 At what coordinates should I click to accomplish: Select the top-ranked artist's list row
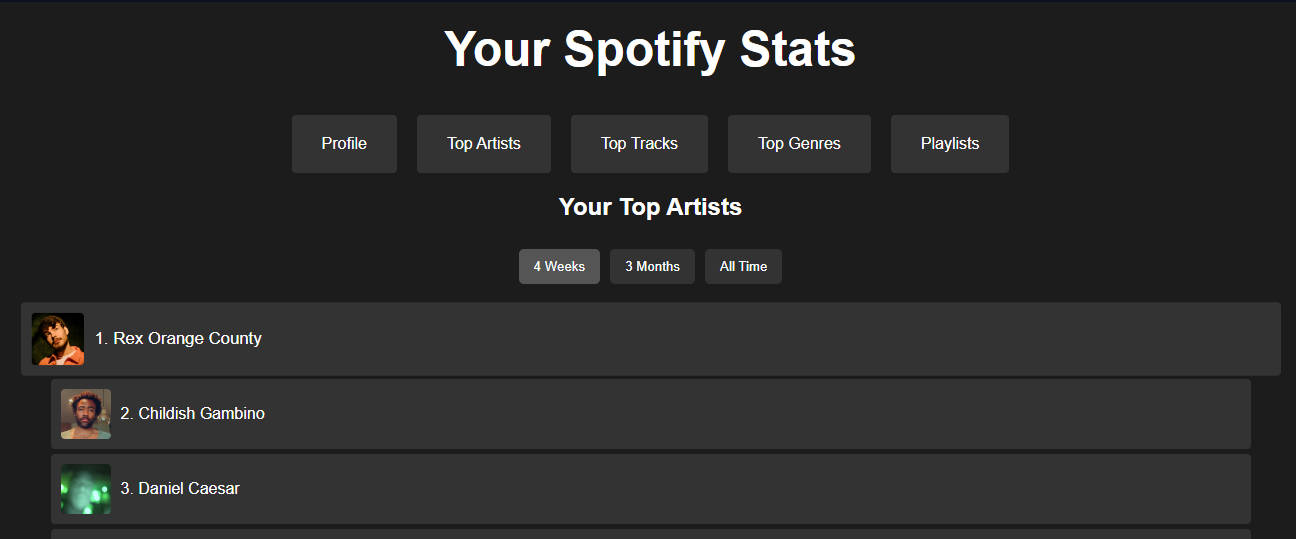(x=651, y=339)
